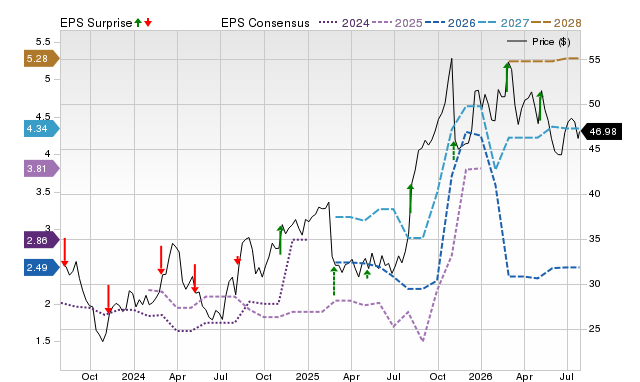The image size is (640, 382).
Task: Select the 2026 consensus legend entry
Action: (x=450, y=23)
